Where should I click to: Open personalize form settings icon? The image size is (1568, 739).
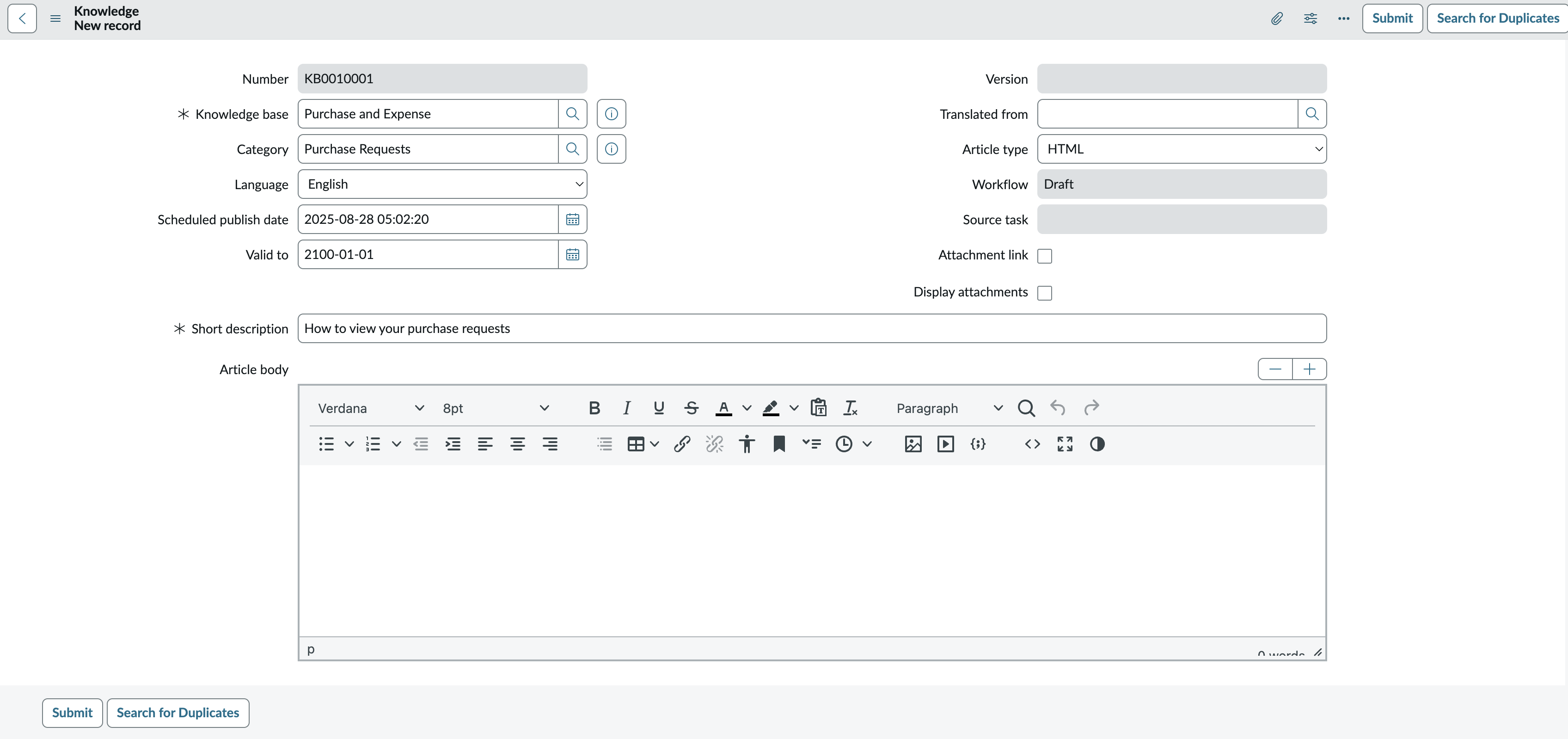(1311, 18)
